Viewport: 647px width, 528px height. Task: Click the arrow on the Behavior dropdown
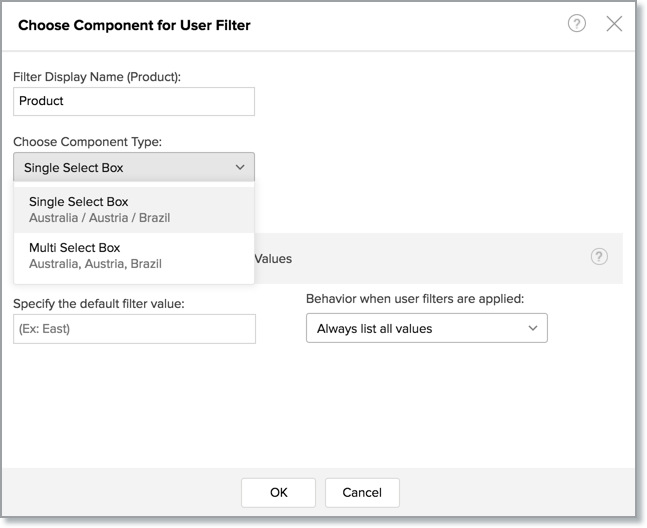tap(532, 328)
